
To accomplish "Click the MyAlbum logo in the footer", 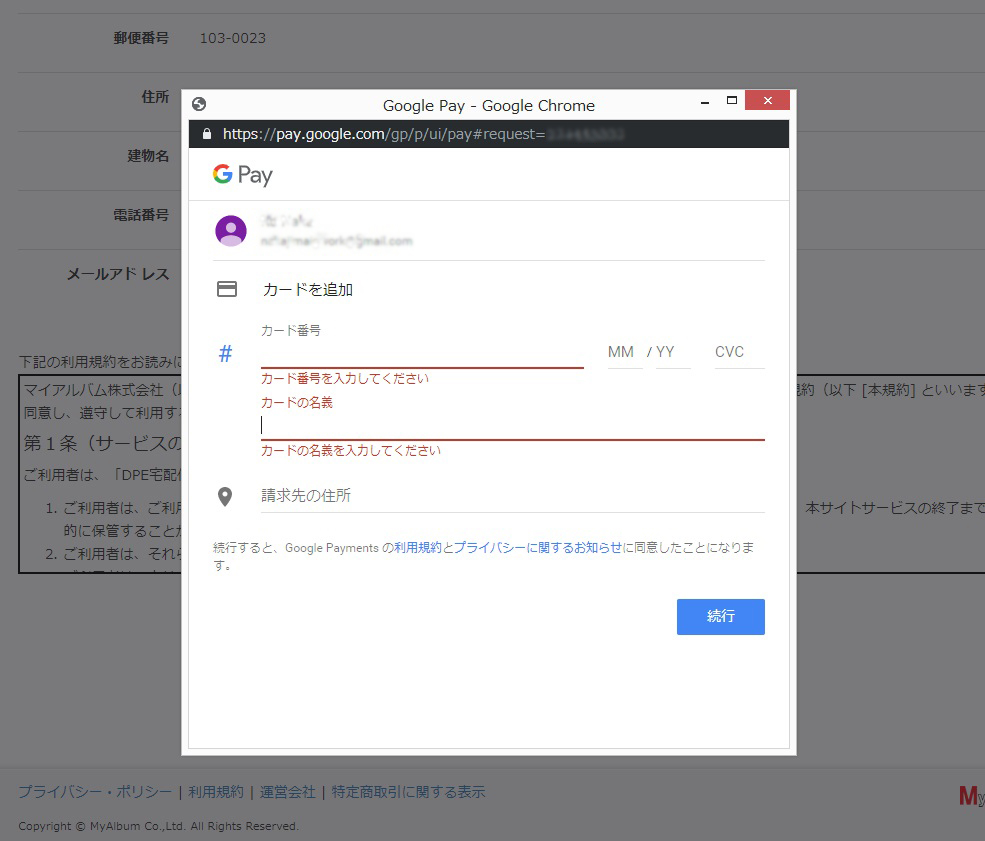I will 969,795.
